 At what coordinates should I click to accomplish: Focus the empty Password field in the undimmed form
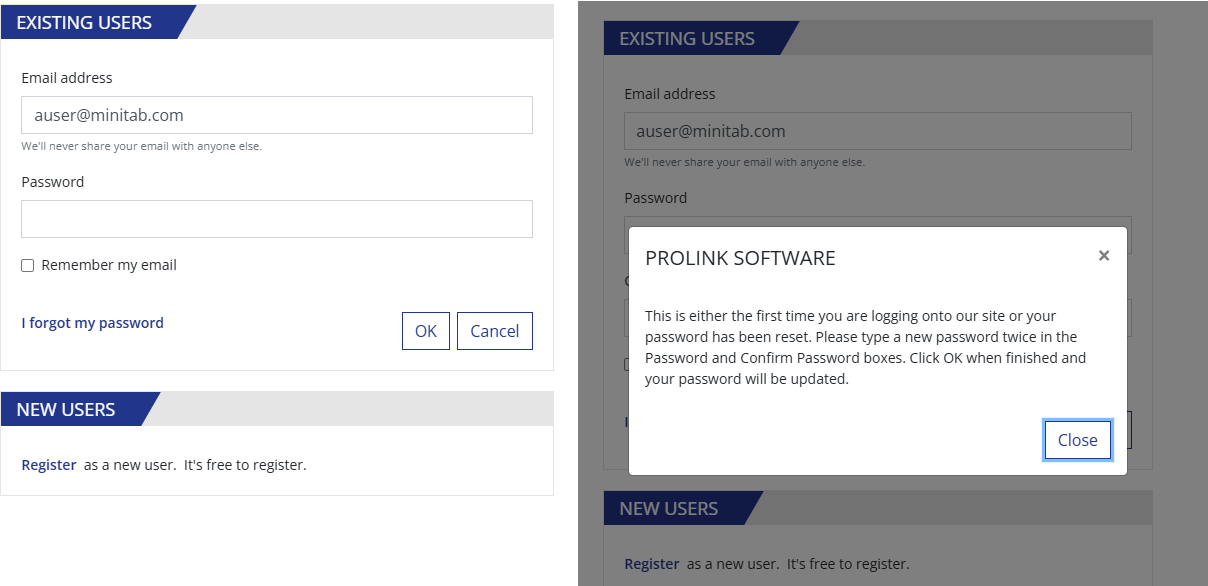(277, 219)
